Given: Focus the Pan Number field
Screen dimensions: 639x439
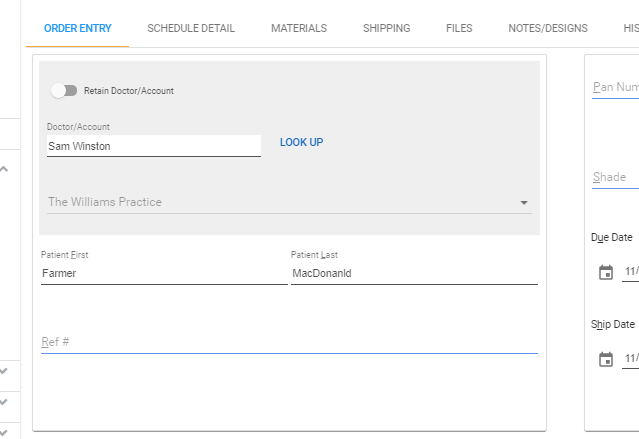Looking at the screenshot, I should click(615, 87).
